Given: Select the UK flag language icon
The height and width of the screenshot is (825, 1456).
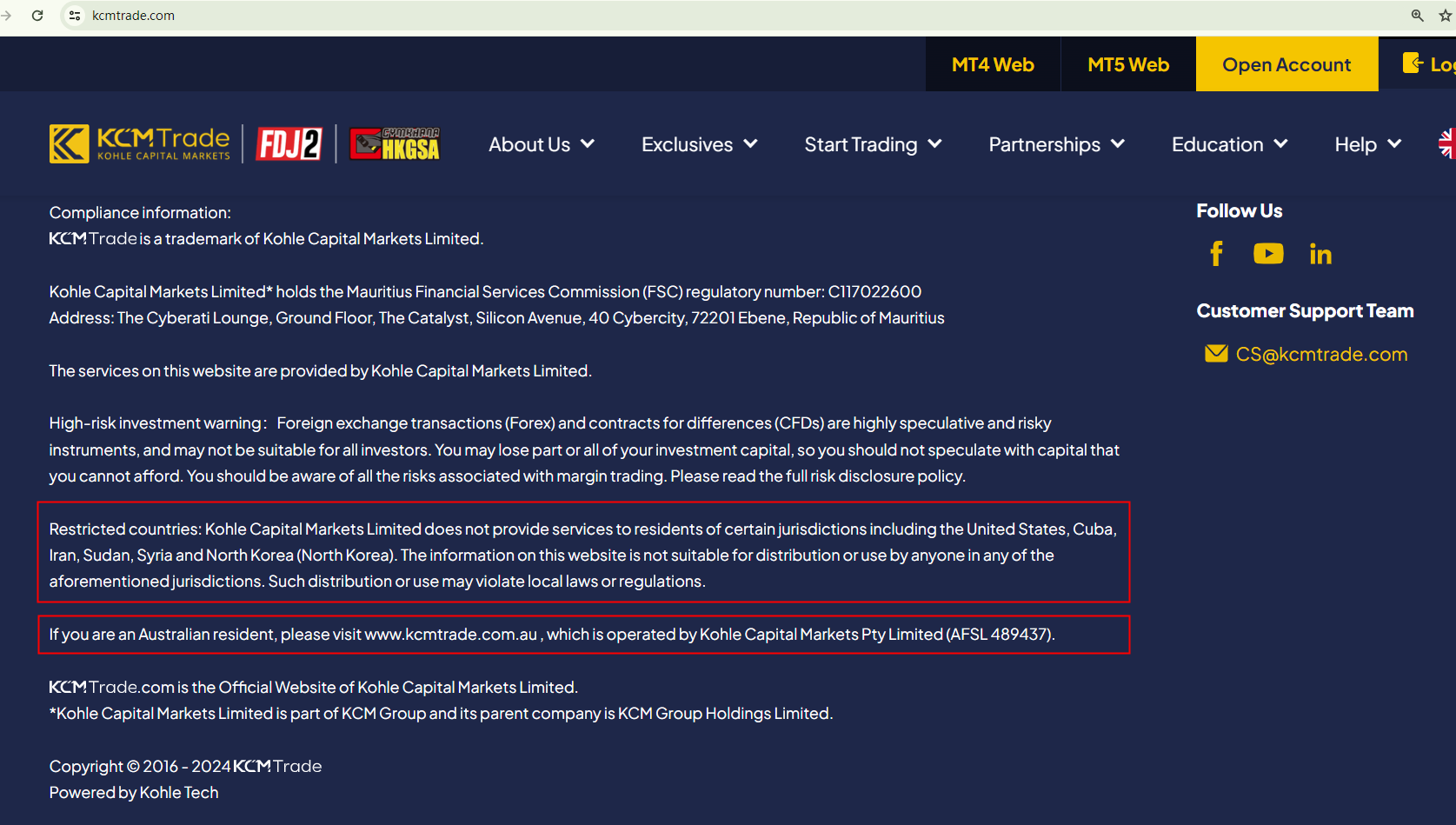Looking at the screenshot, I should [x=1447, y=144].
